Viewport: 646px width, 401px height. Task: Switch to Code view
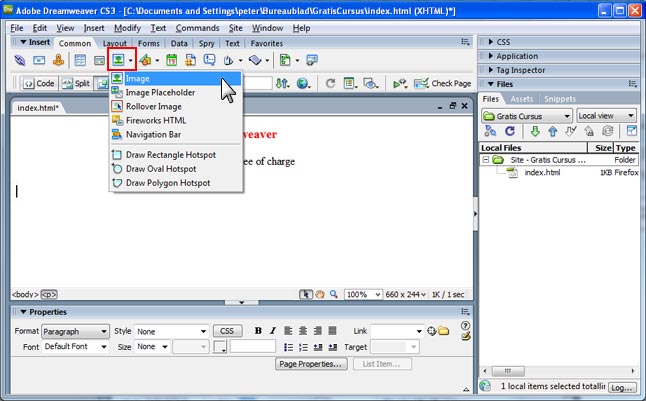40,84
